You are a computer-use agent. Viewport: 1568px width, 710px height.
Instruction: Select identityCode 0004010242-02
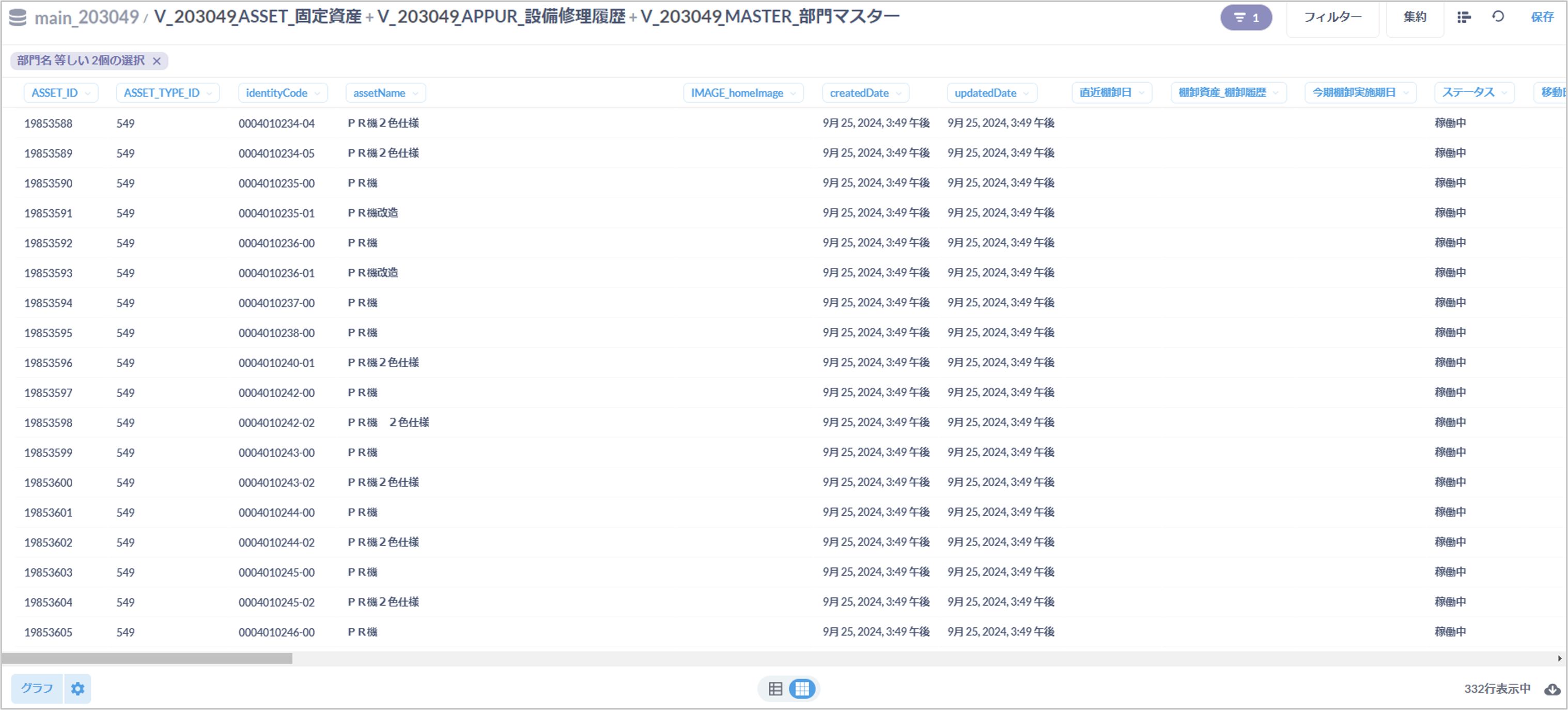(x=276, y=423)
